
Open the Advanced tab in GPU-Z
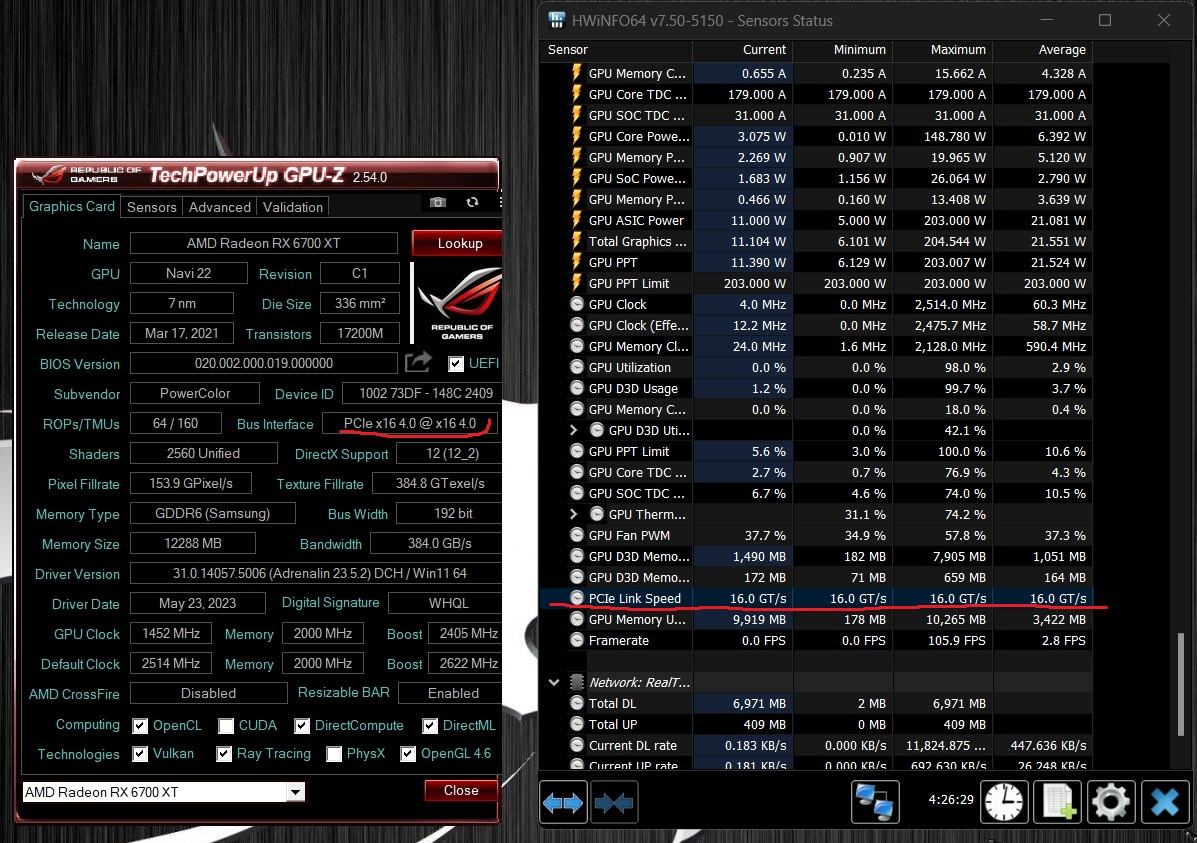click(220, 207)
